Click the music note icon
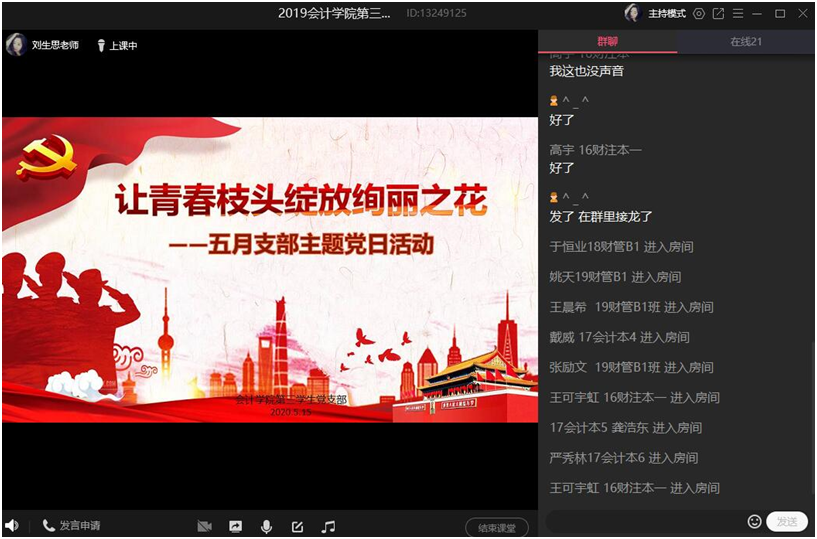817x539 pixels. [328, 526]
